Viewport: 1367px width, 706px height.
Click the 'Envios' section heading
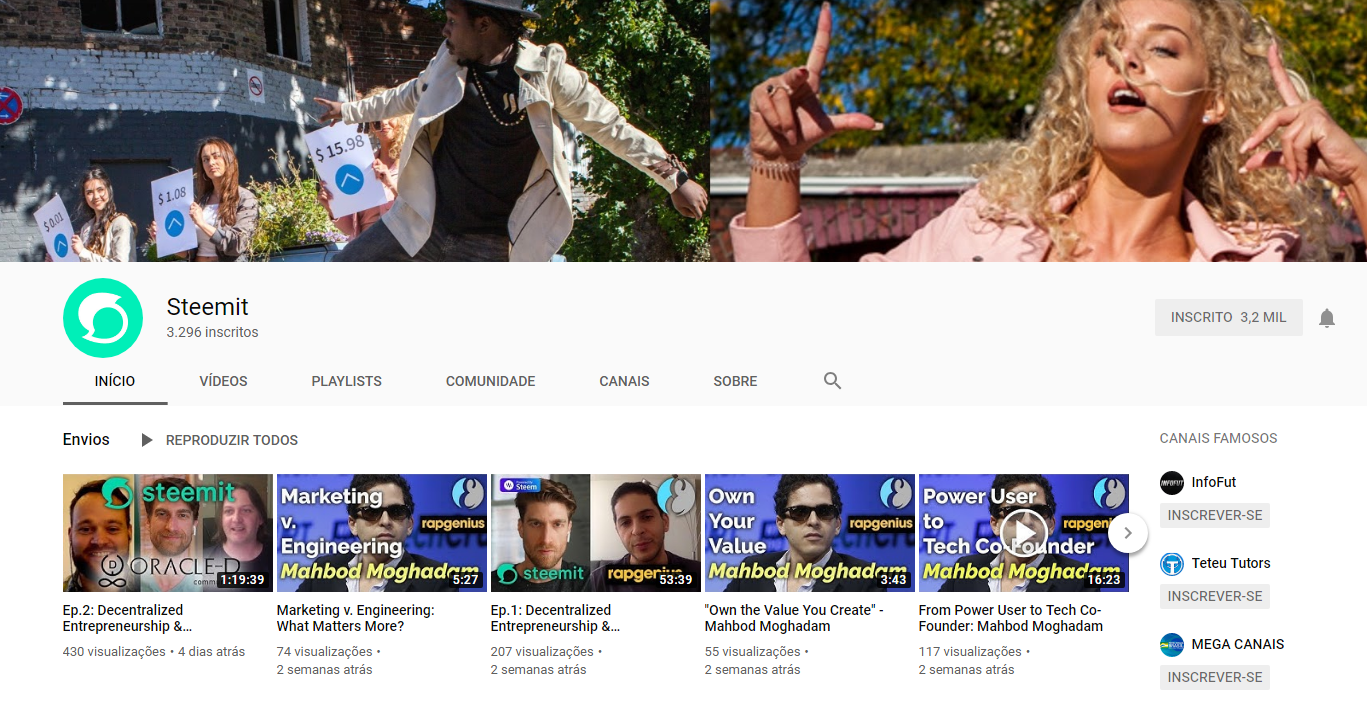[86, 440]
